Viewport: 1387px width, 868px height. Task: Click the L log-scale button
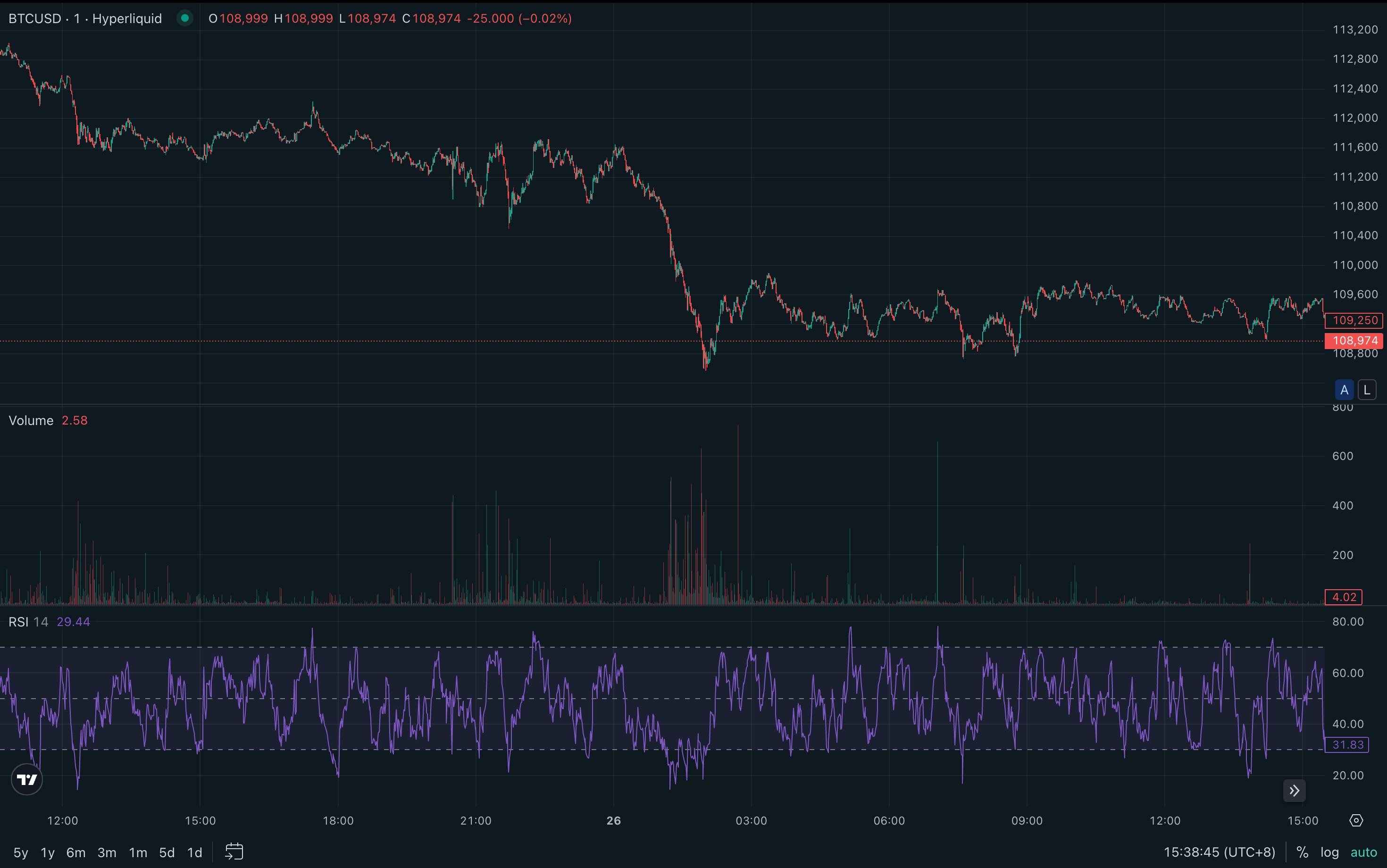(x=1367, y=390)
